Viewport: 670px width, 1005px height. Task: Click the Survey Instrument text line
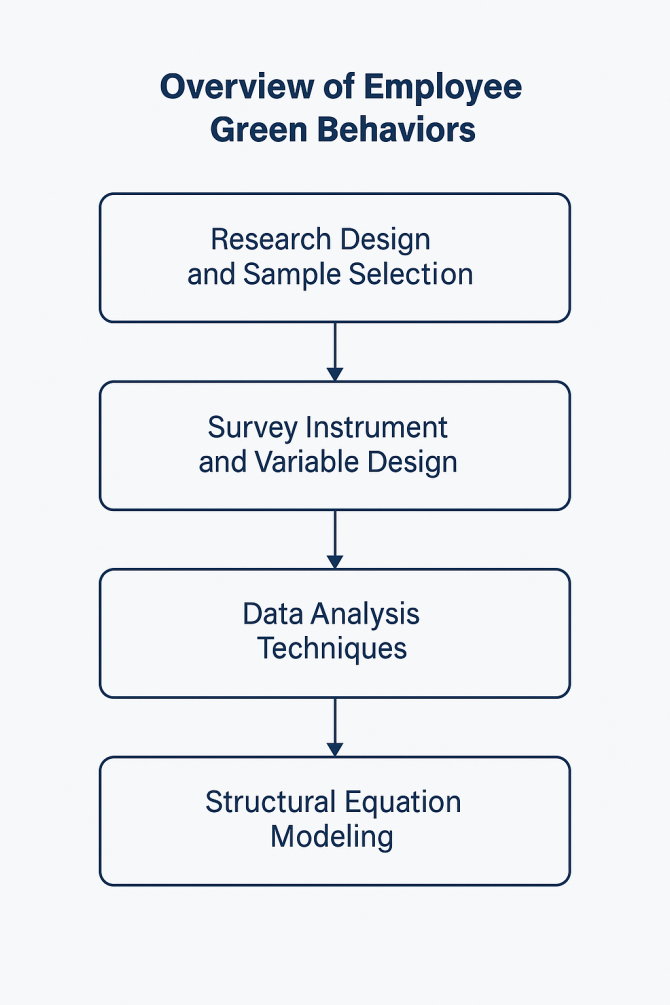tap(328, 428)
